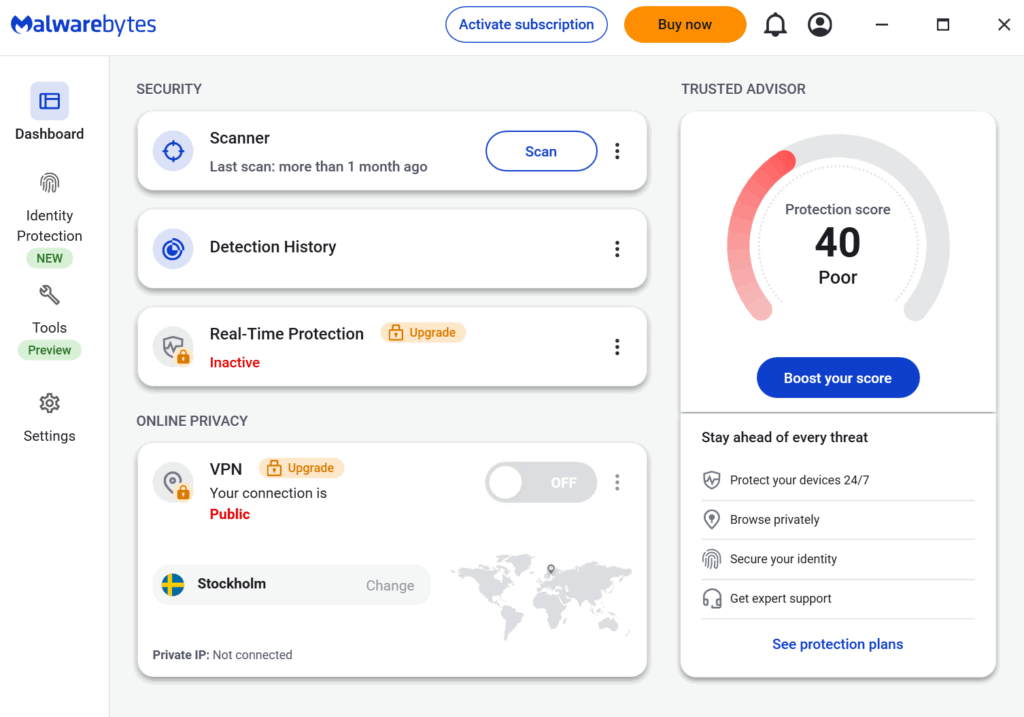Go to the Dashboard tab
Image resolution: width=1024 pixels, height=717 pixels.
[x=49, y=112]
